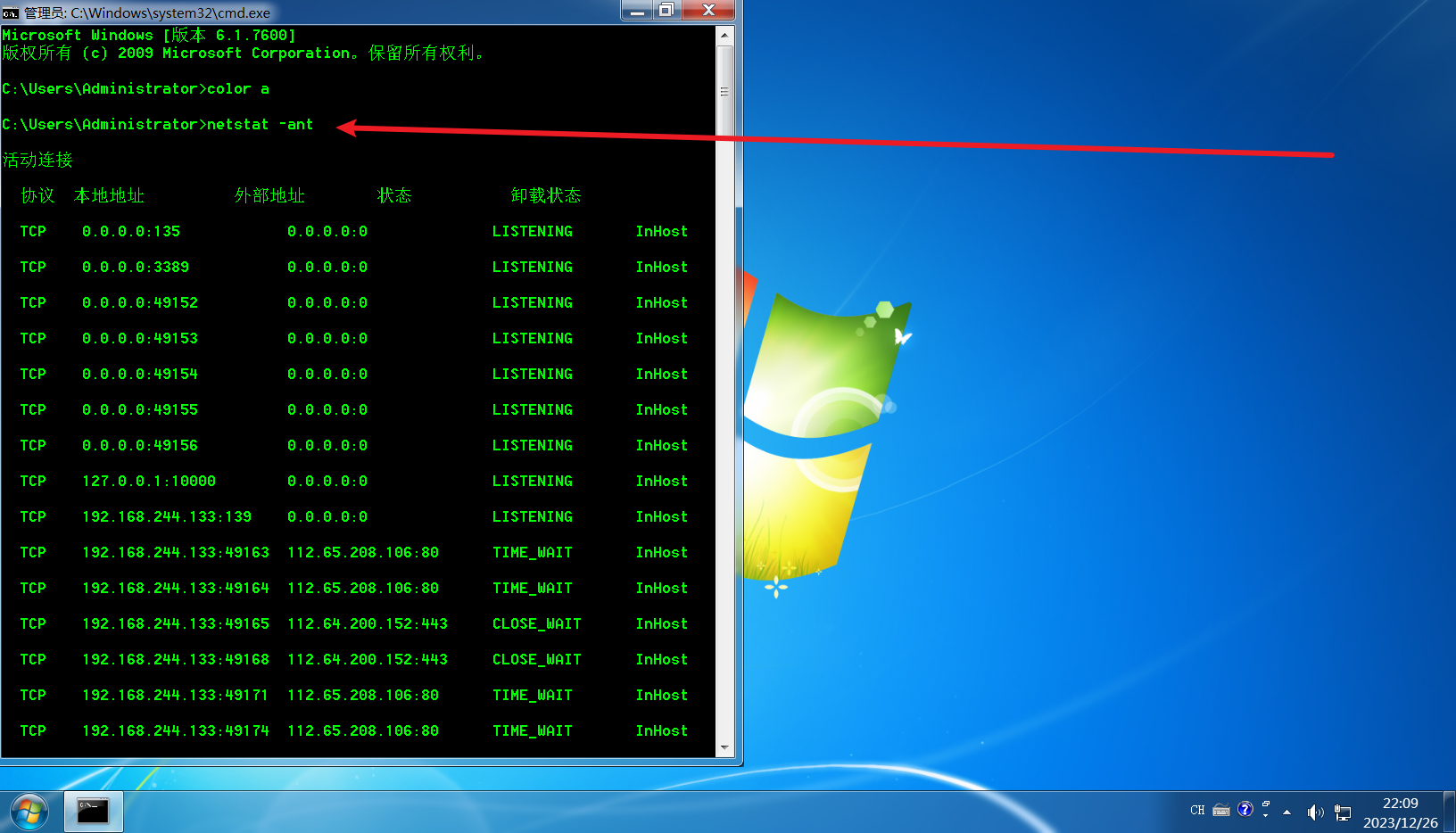Click the CH input language indicator
Viewport: 1456px width, 833px height.
coord(1197,811)
